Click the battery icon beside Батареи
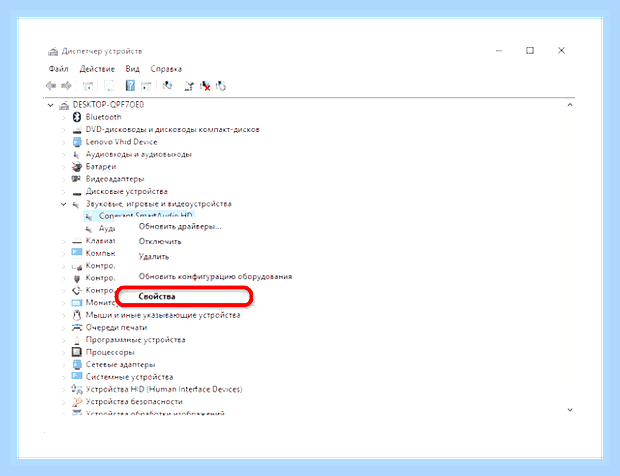This screenshot has height=476, width=620. 76,166
